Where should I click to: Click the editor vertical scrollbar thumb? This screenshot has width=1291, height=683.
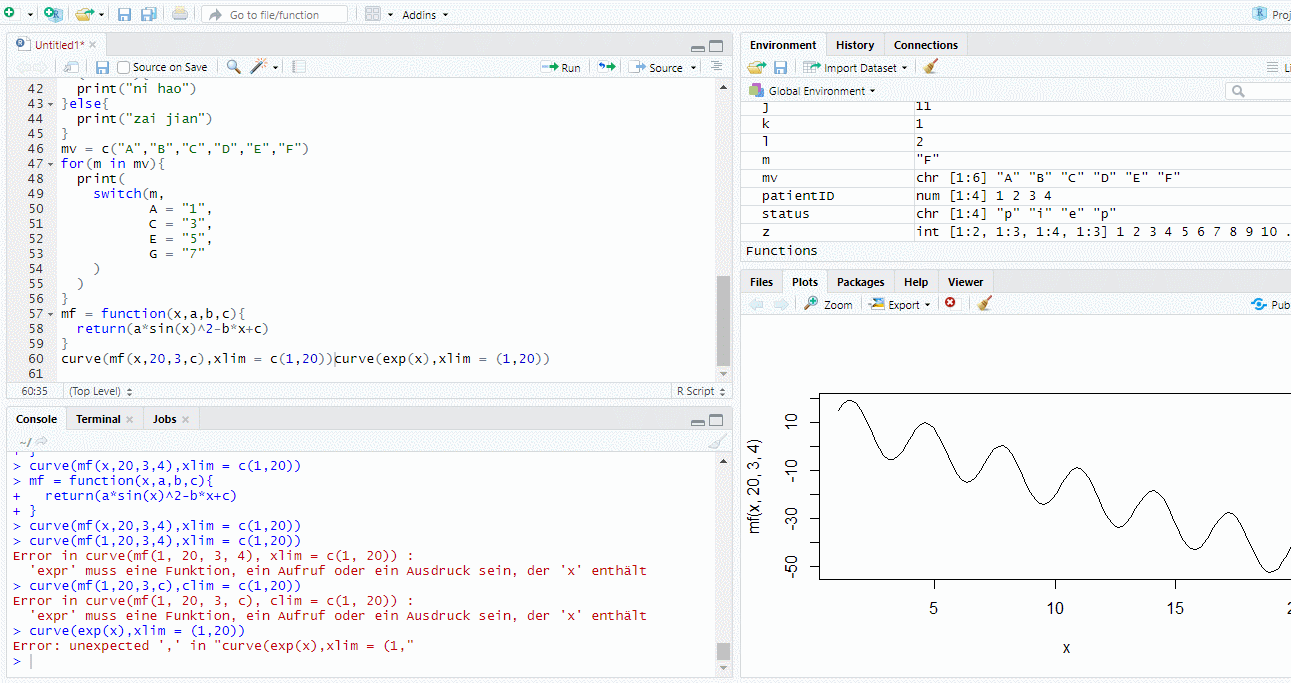[724, 321]
